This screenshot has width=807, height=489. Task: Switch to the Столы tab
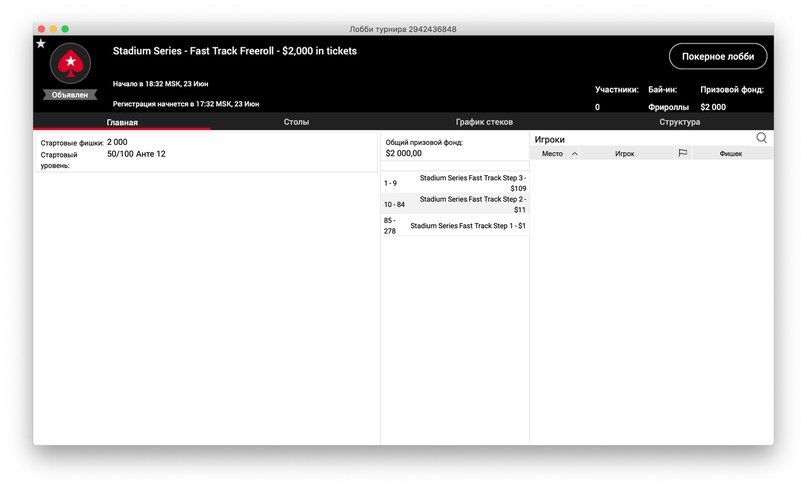pyautogui.click(x=296, y=122)
